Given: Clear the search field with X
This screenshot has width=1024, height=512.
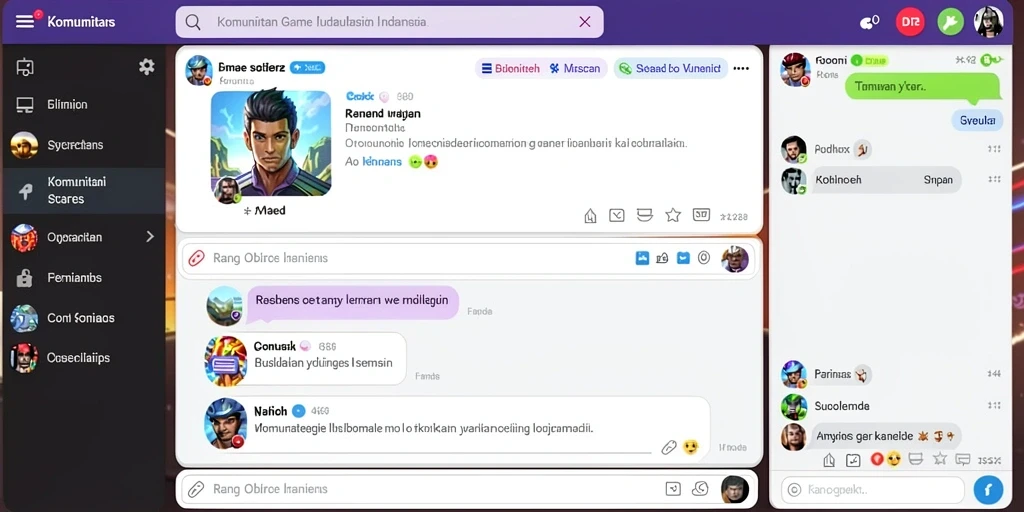Looking at the screenshot, I should pos(584,22).
